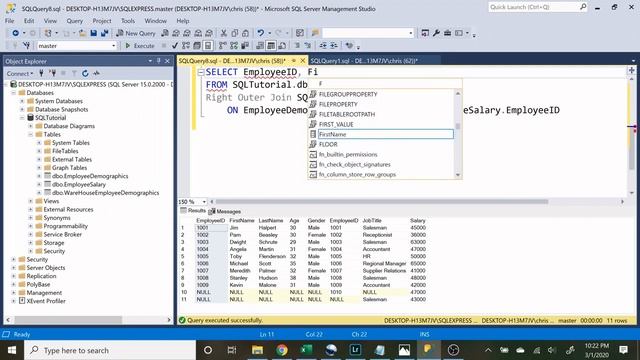Click the Quick Launch search field
Viewport: 640px width, 360px height.
click(x=534, y=7)
